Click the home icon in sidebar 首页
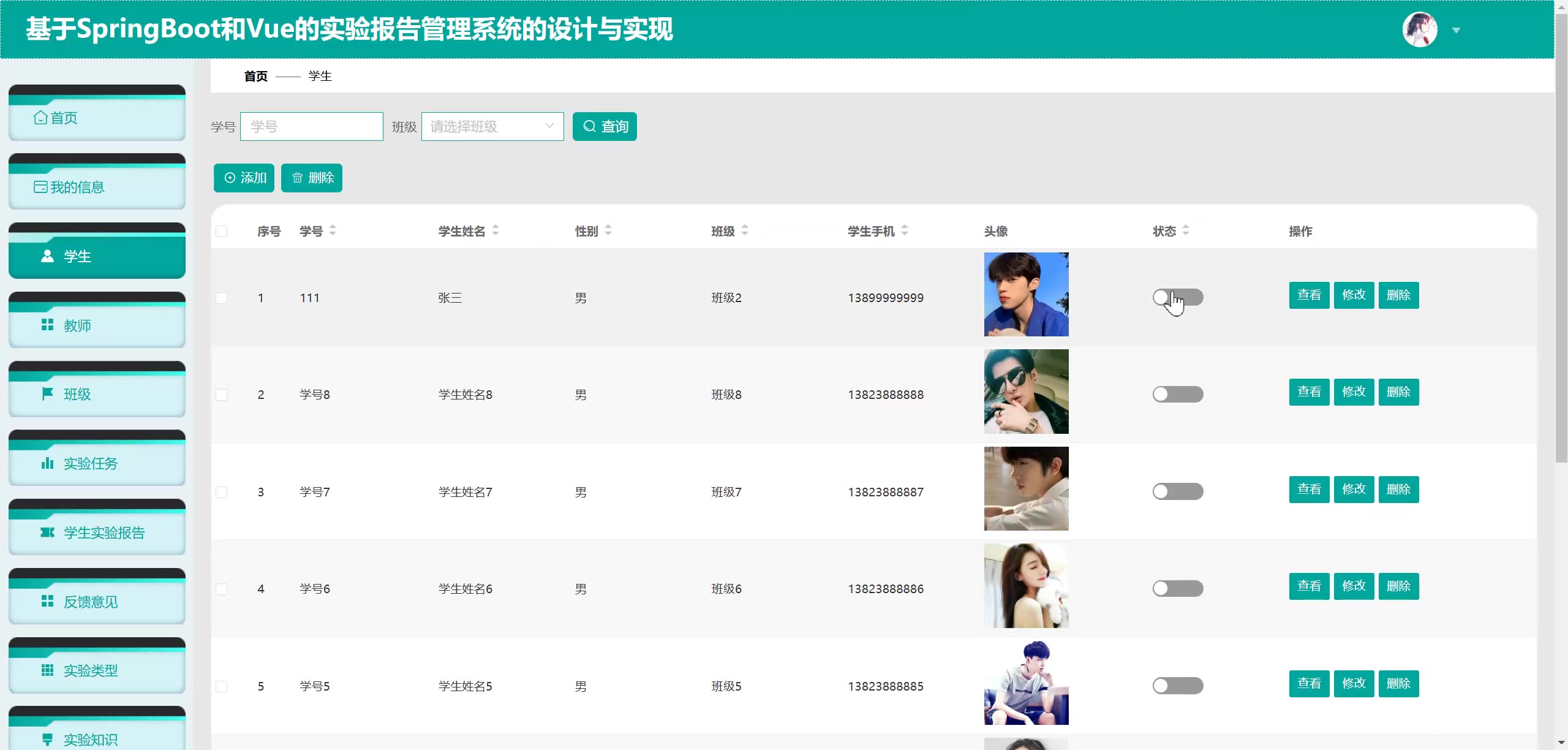Viewport: 1568px width, 750px height. 40,118
